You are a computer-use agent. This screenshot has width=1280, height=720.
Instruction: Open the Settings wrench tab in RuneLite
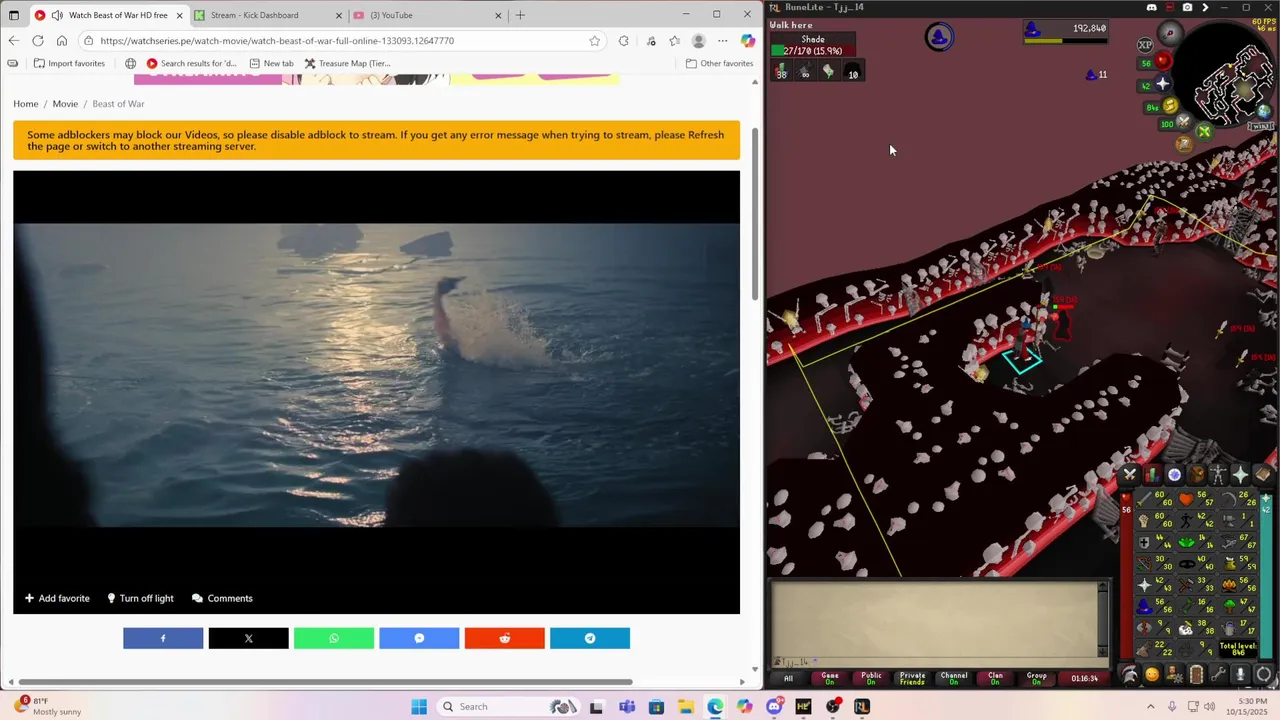coord(1219,673)
